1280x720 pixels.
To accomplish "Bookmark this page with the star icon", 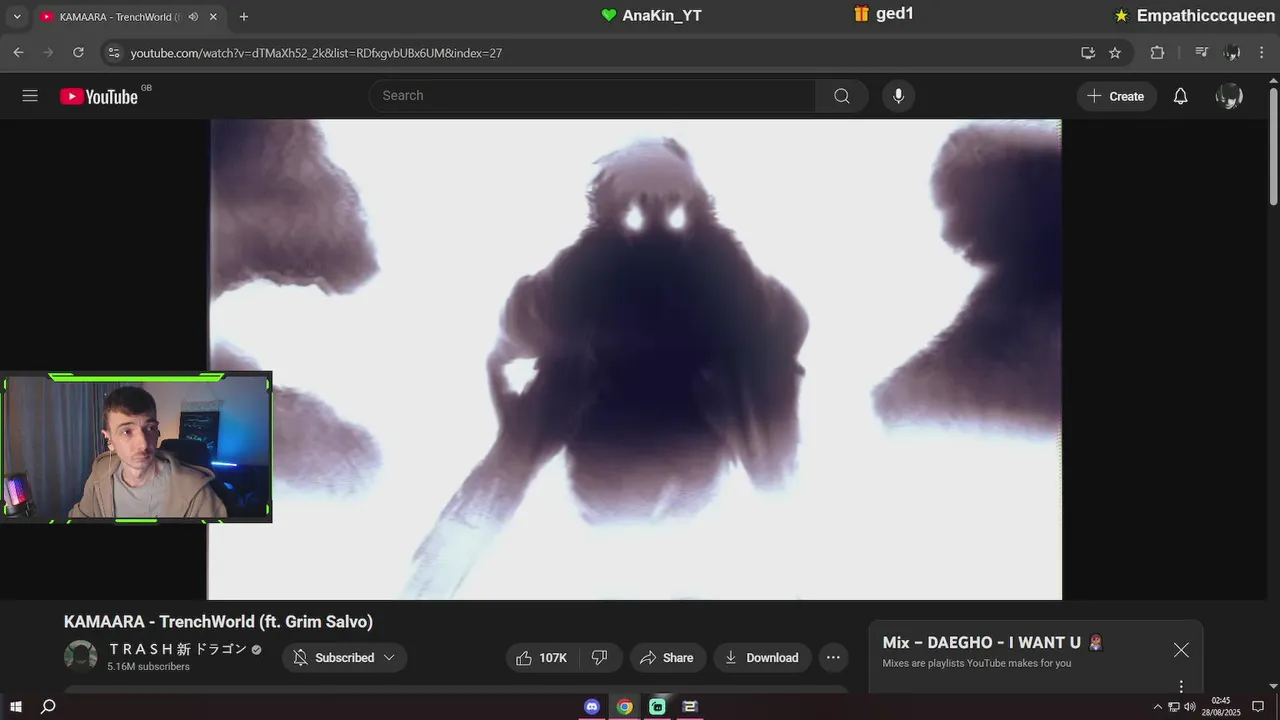I will [1115, 52].
